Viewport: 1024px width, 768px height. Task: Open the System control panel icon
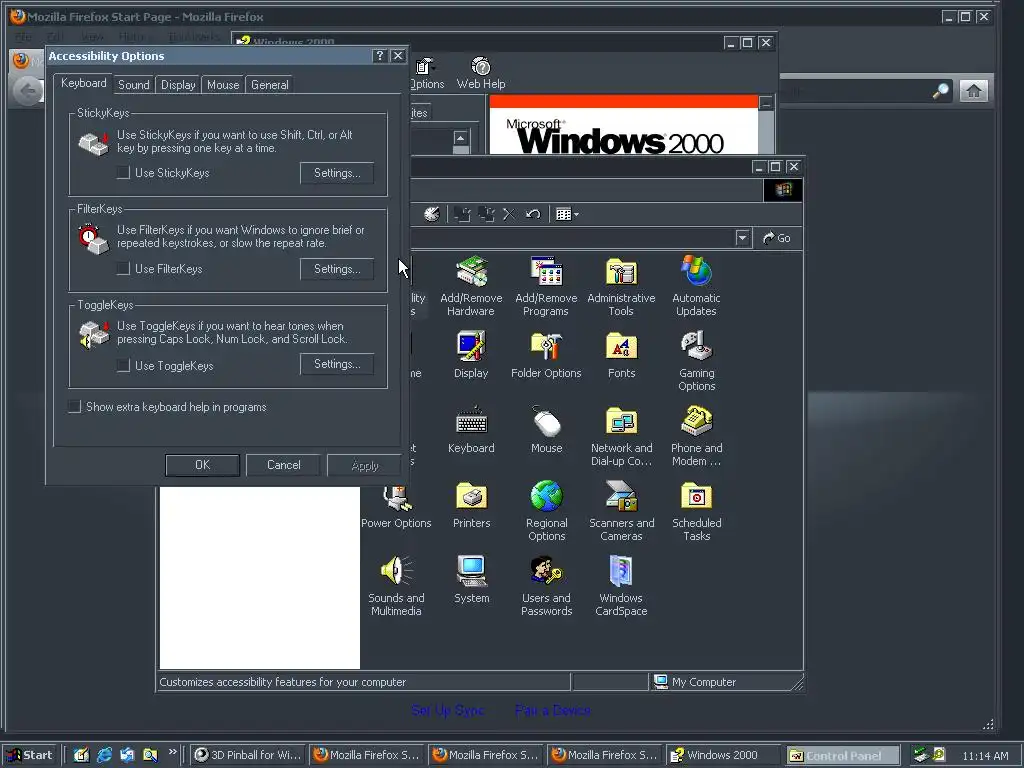[471, 580]
